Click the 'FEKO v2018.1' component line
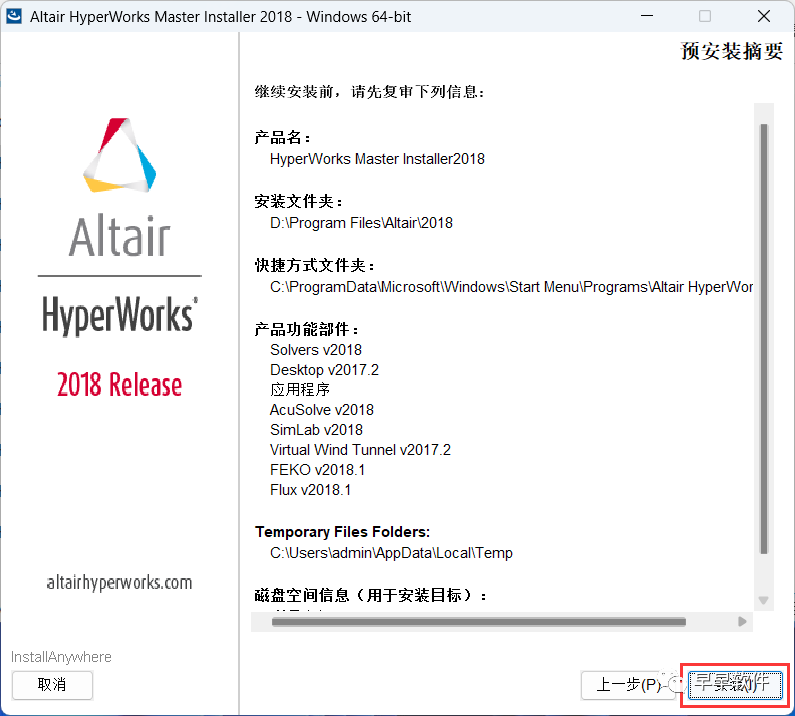Viewport: 795px width, 716px height. point(317,470)
